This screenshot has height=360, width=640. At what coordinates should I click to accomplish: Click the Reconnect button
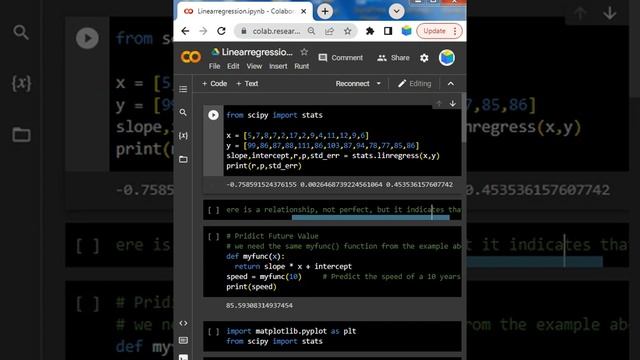point(352,84)
